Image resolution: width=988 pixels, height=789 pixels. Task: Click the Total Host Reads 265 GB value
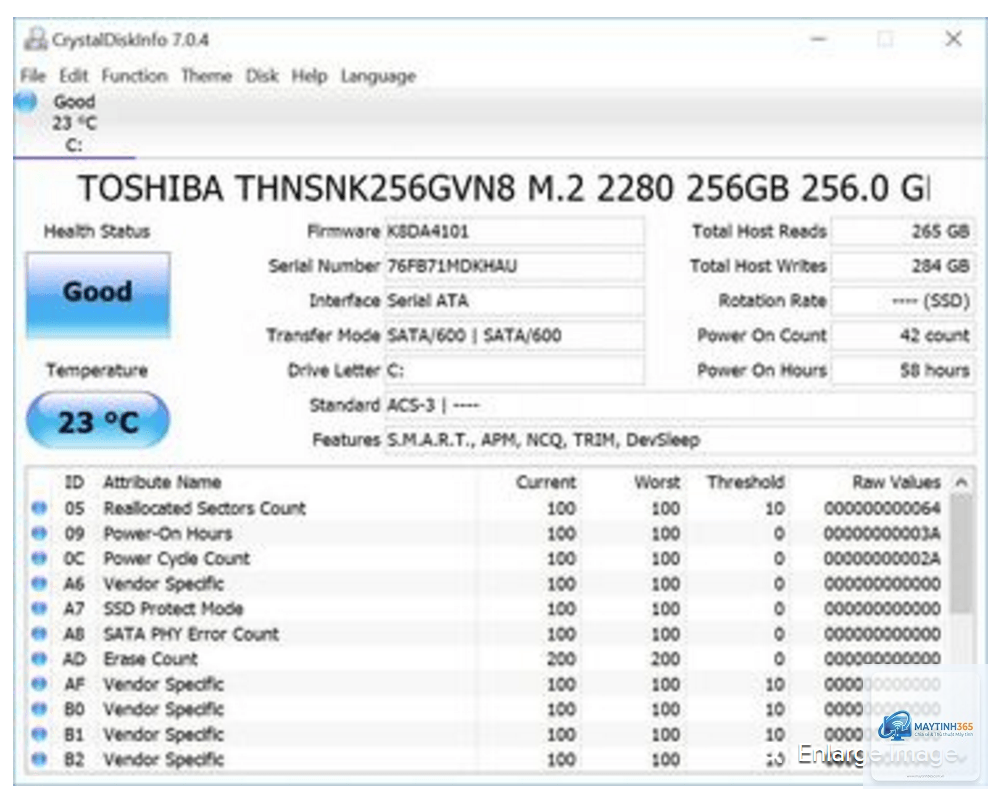point(903,232)
